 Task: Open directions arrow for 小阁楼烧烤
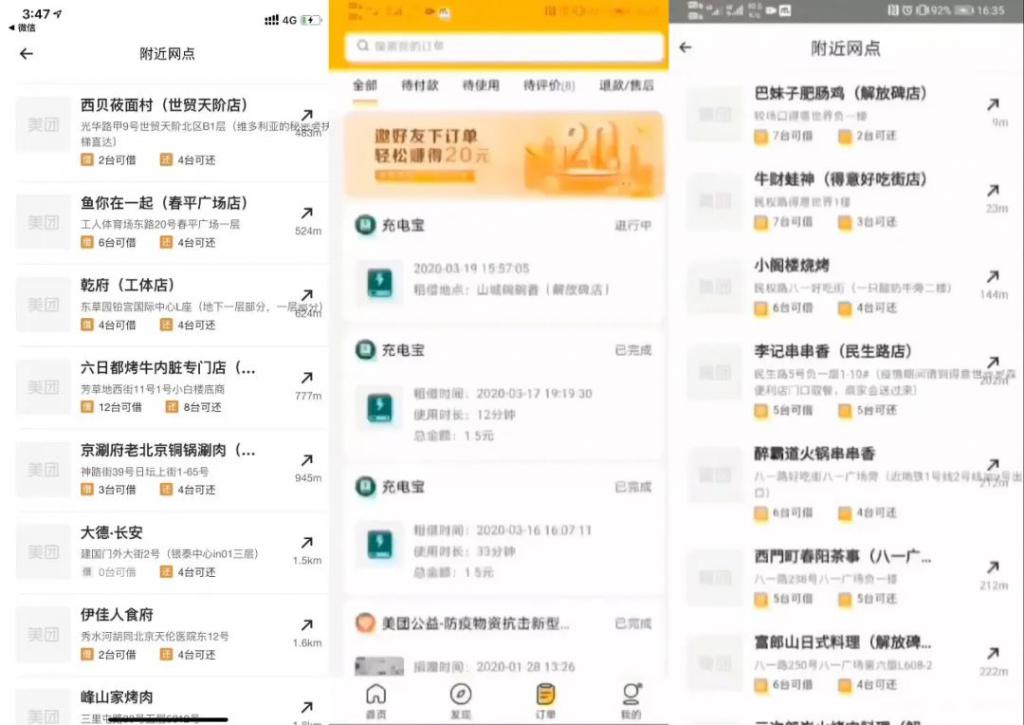[992, 277]
